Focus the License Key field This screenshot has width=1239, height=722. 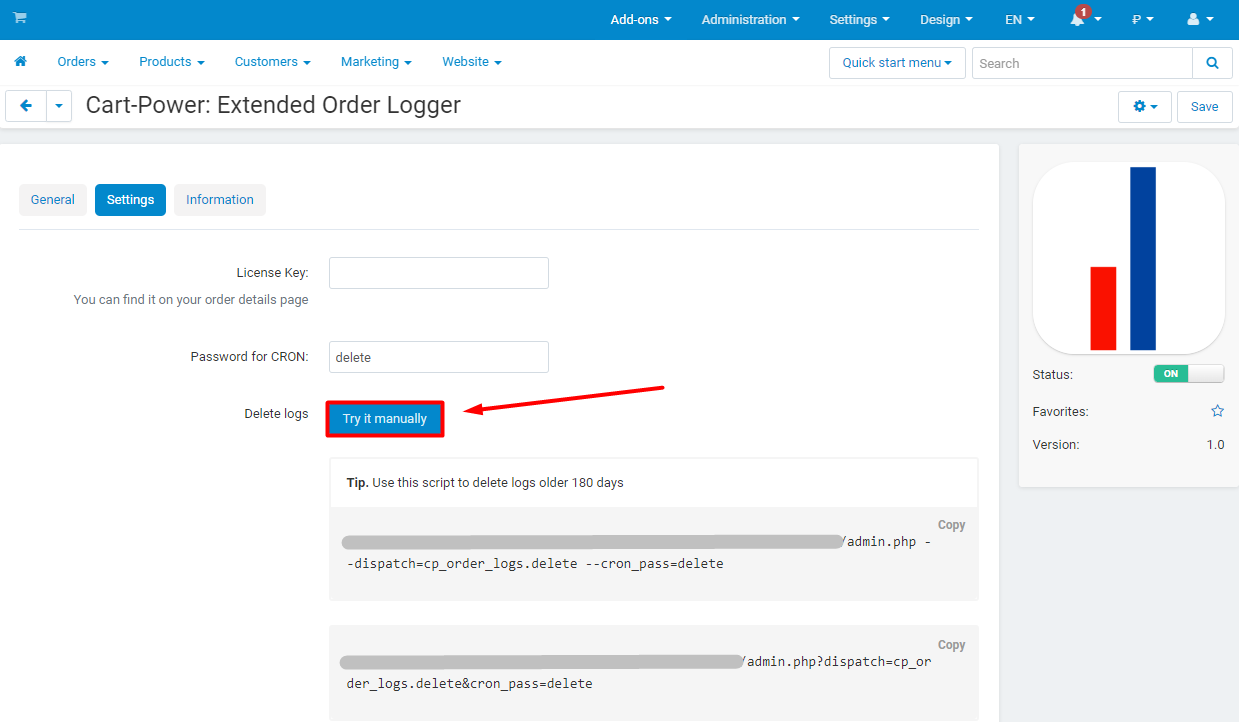tap(439, 273)
